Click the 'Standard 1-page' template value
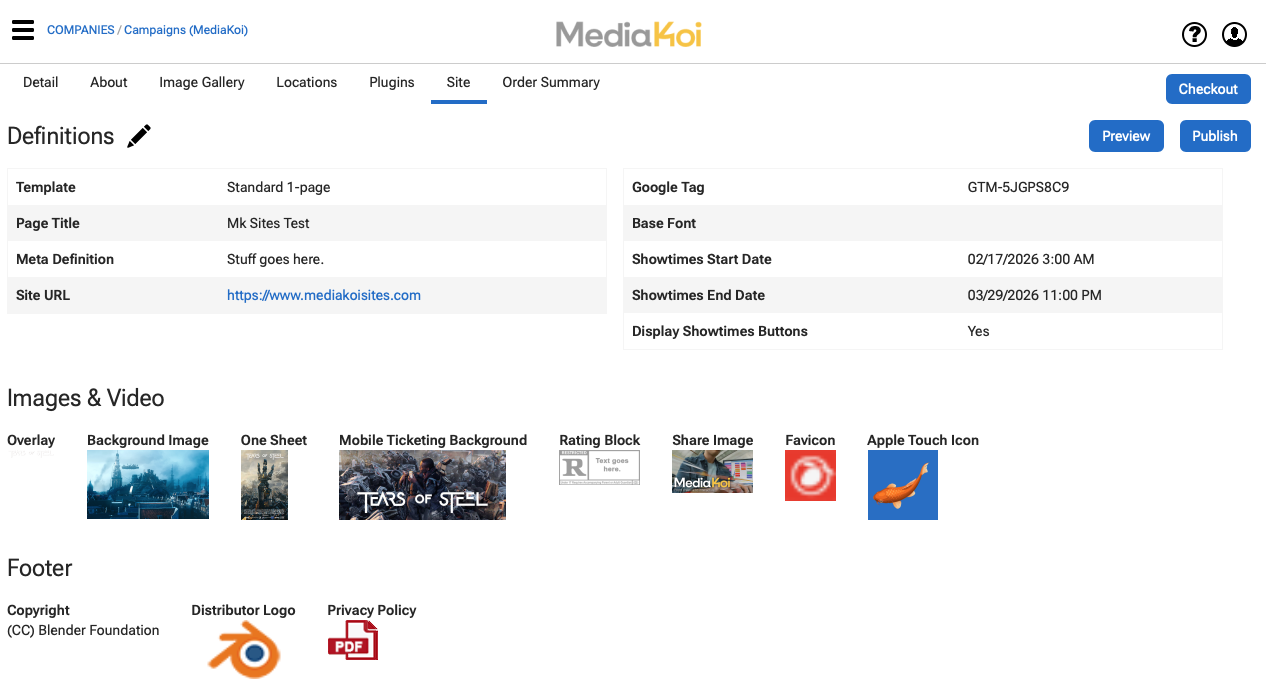Screen dimensions: 1266x693 pos(279,187)
